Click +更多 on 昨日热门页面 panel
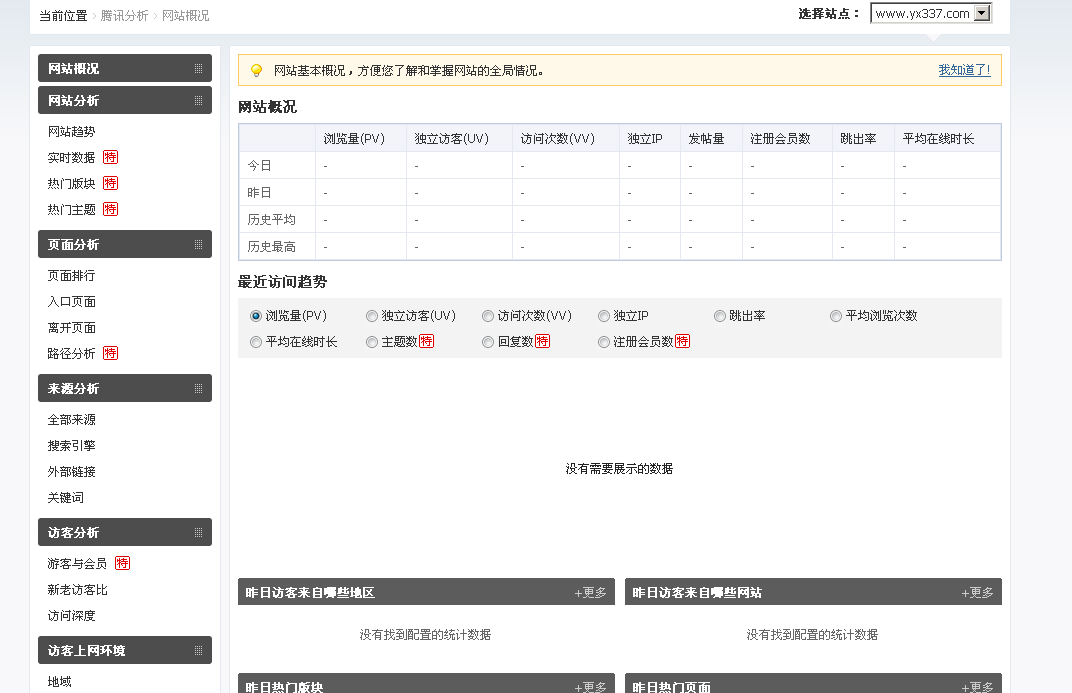The height and width of the screenshot is (693, 1072). [978, 687]
